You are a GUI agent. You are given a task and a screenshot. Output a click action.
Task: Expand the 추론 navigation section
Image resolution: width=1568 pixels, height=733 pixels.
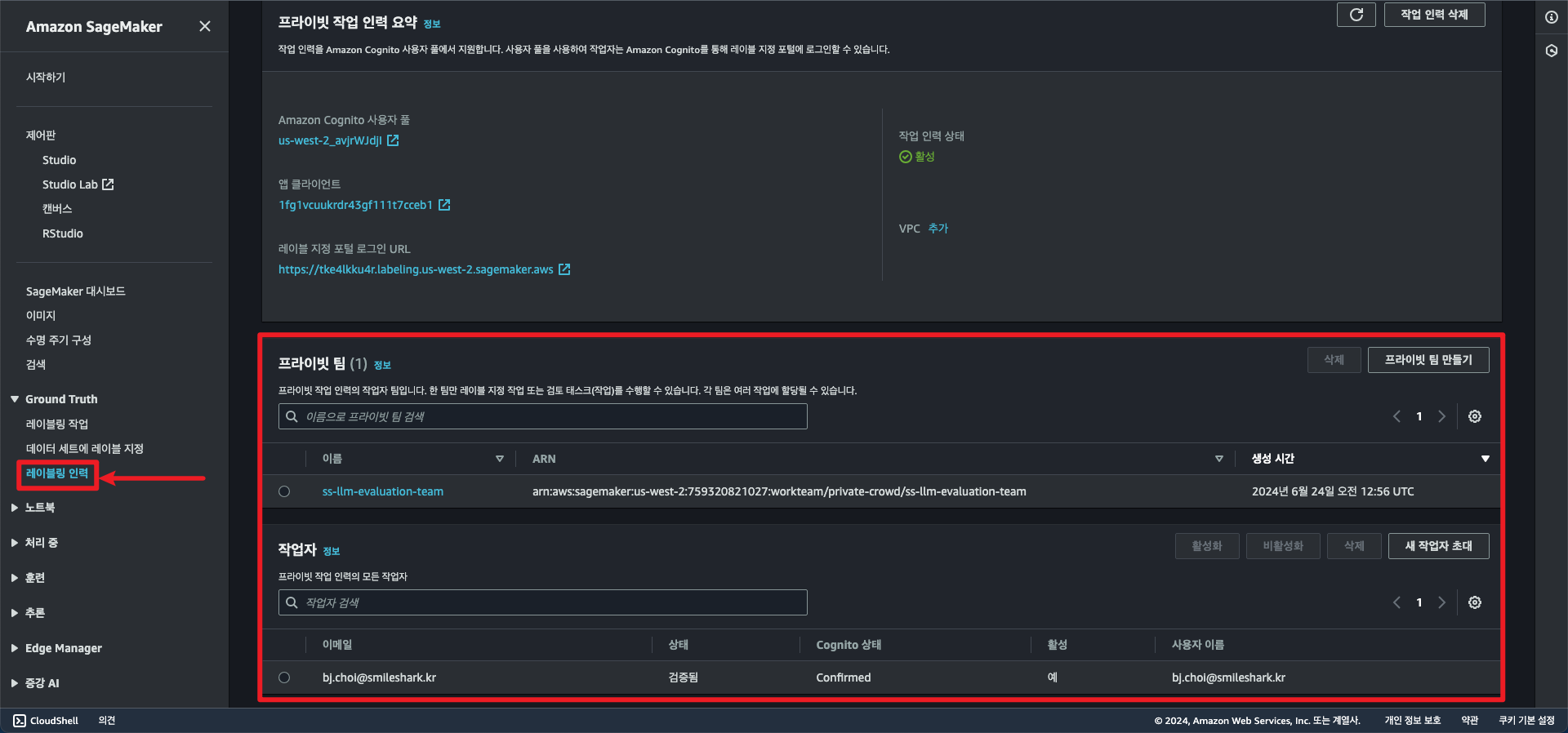[15, 613]
